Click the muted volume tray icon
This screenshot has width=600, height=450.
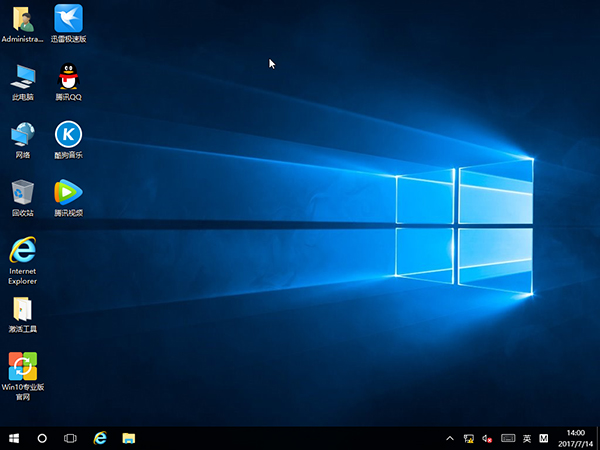tap(487, 438)
